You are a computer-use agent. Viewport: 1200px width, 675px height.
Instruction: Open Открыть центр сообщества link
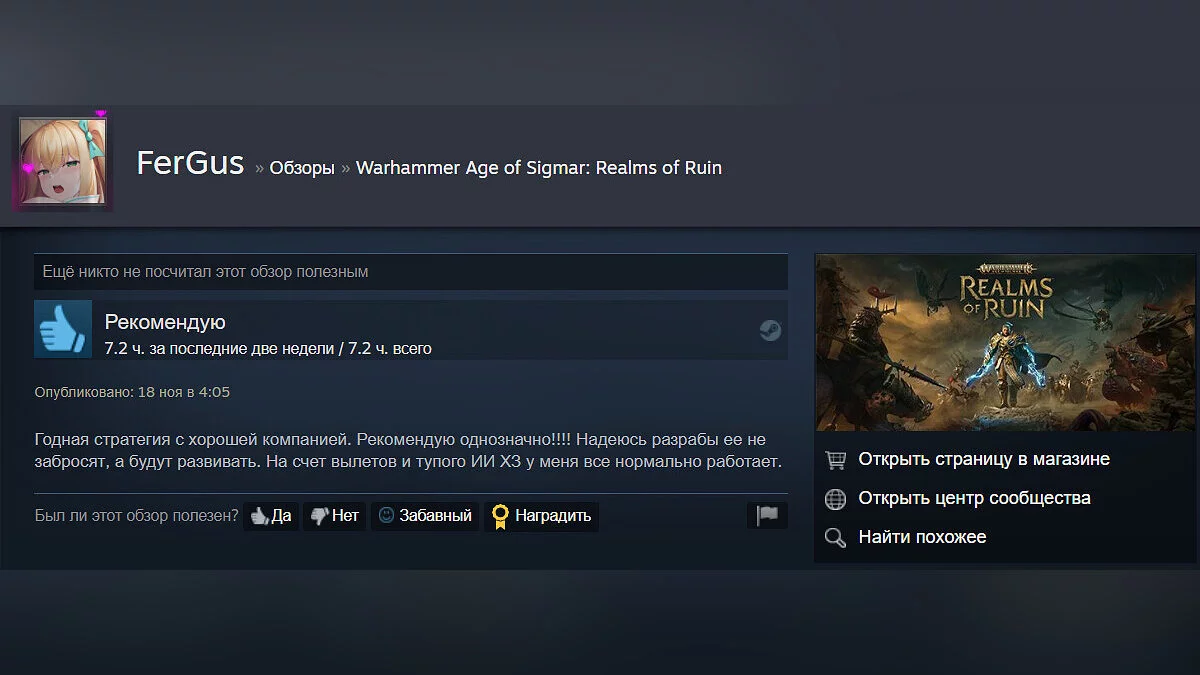[x=974, y=498]
